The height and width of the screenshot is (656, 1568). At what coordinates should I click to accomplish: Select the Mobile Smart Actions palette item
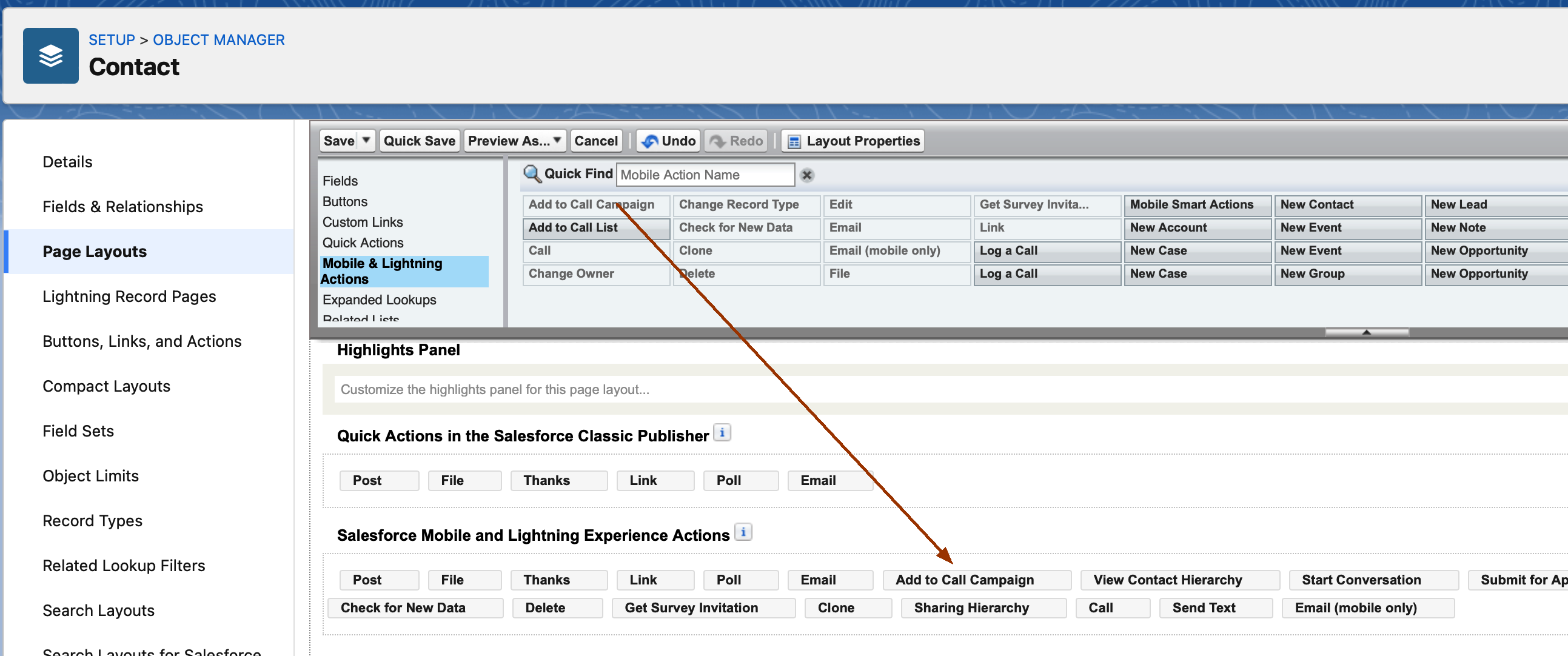pos(1198,205)
